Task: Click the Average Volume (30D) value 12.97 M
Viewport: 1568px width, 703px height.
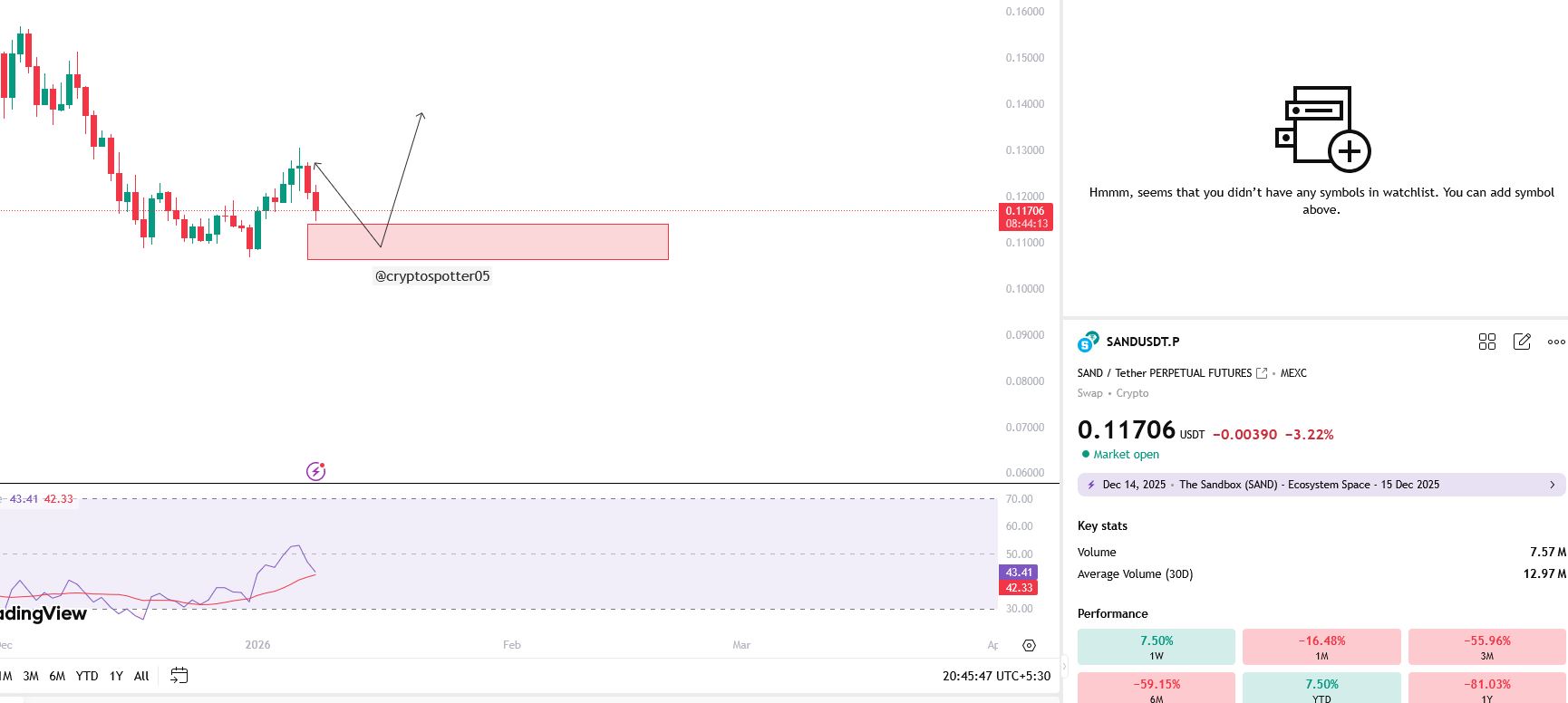Action: (1544, 574)
